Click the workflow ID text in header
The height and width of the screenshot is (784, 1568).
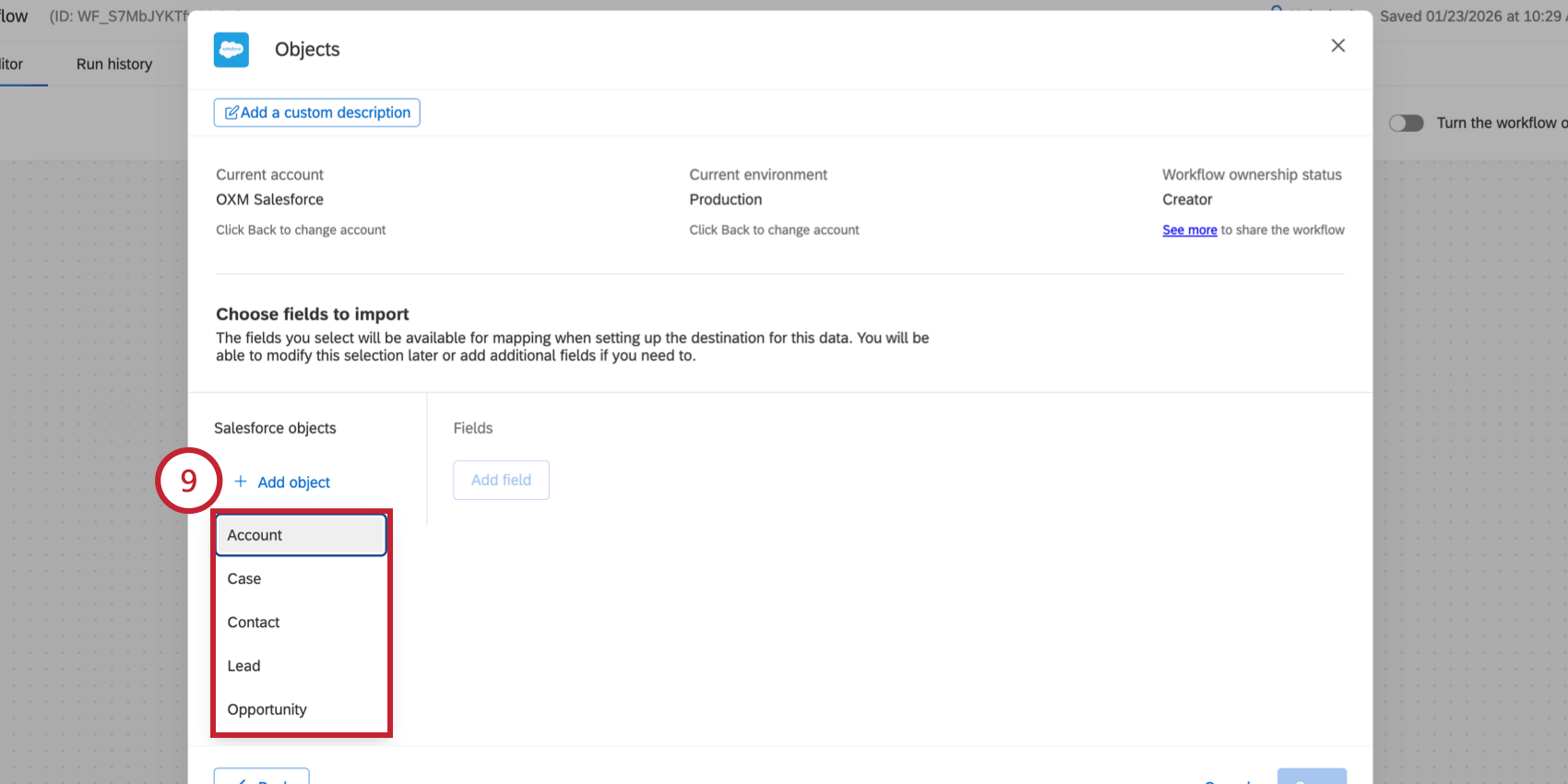click(119, 17)
